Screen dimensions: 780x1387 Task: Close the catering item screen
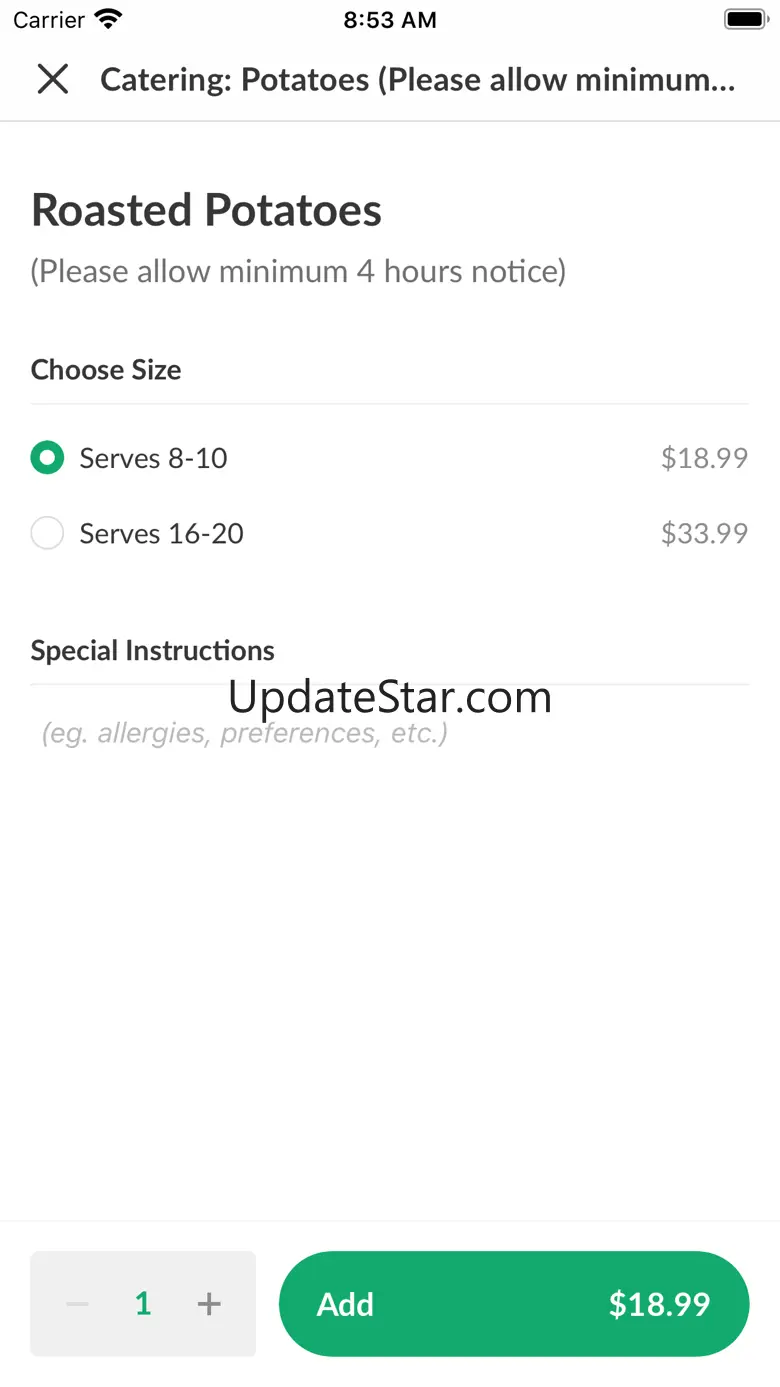pos(52,79)
